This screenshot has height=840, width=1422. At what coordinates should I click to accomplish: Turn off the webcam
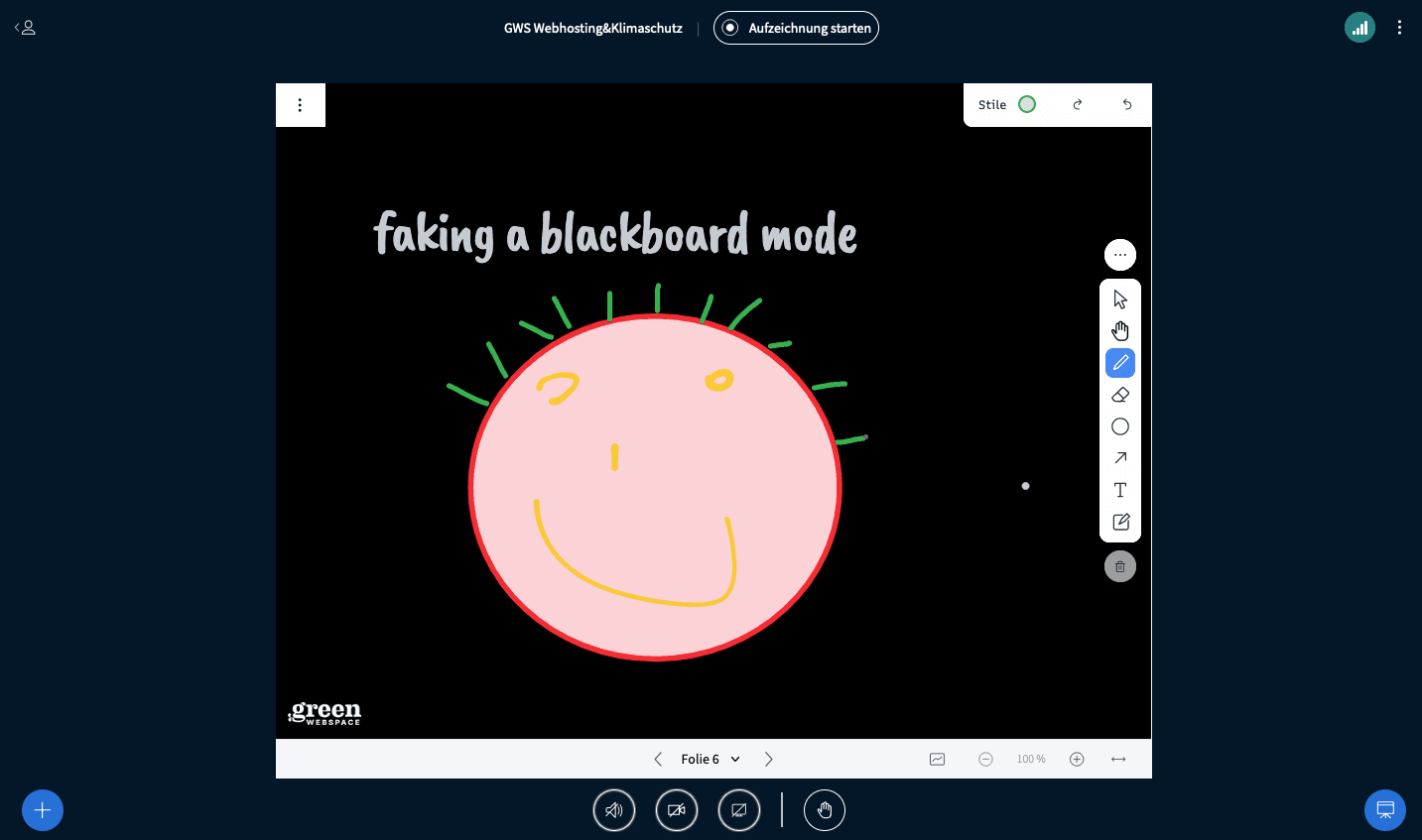[677, 810]
